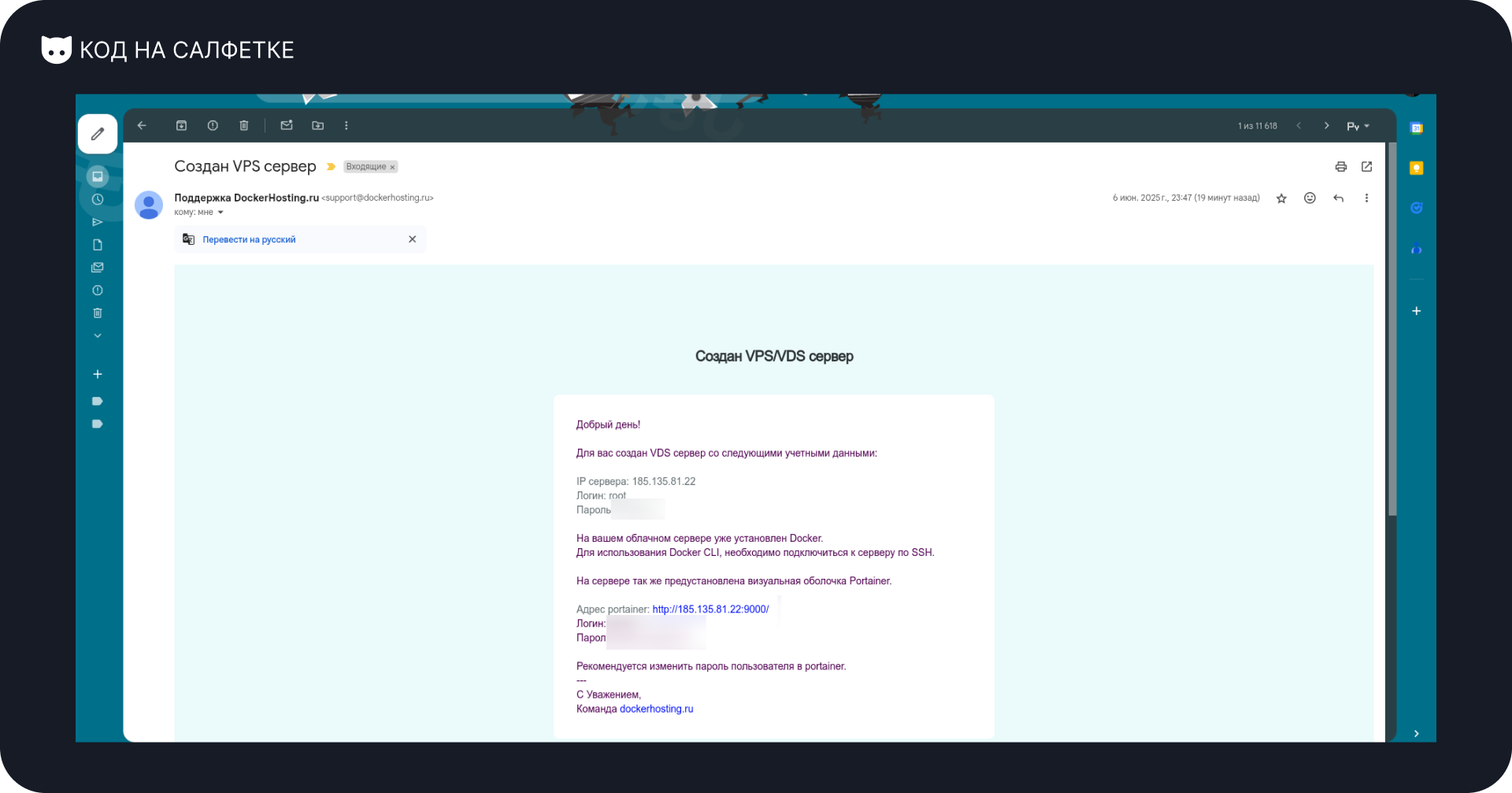The image size is (1512, 793).
Task: Dismiss the translate banner
Action: point(412,239)
